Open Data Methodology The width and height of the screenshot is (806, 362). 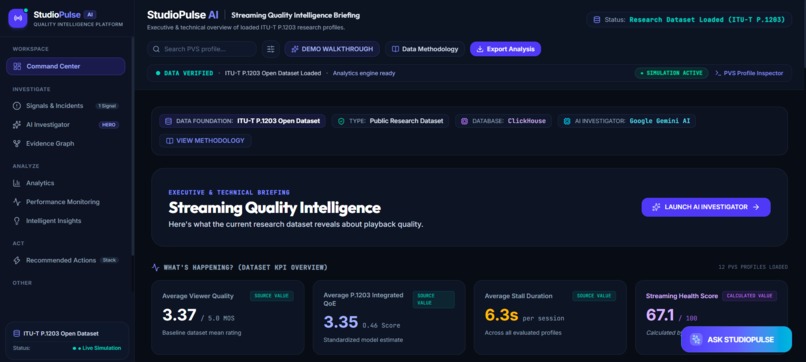click(425, 49)
